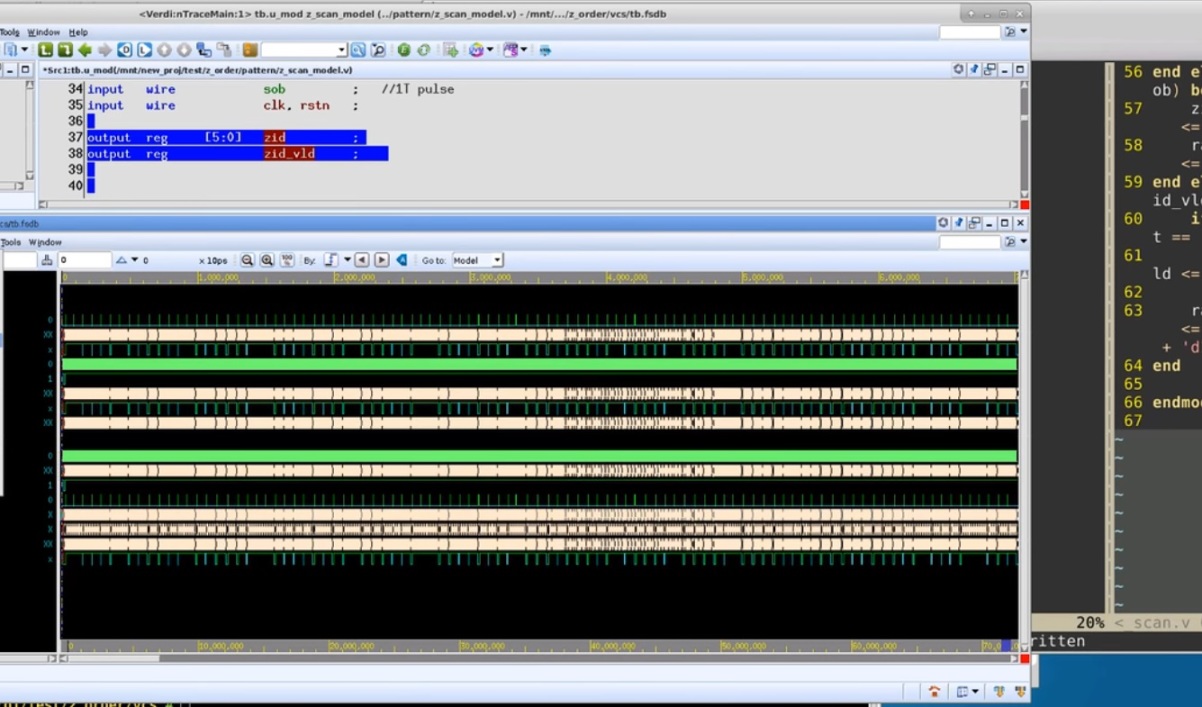Click endmodule text on line 66 in editor
The width and height of the screenshot is (1202, 707).
click(x=1177, y=402)
